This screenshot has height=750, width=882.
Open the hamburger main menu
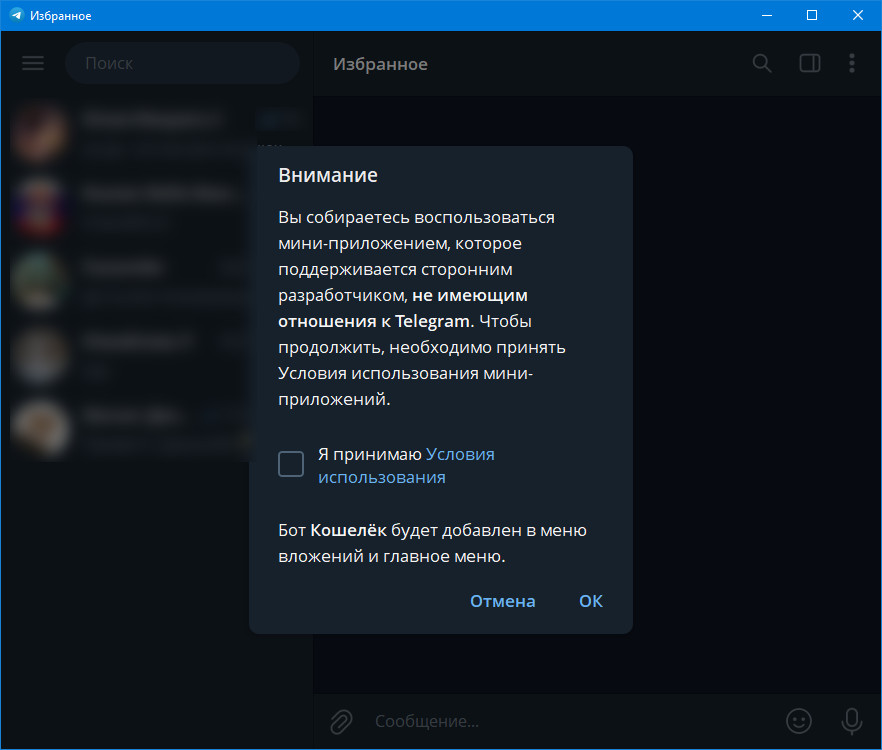point(33,63)
